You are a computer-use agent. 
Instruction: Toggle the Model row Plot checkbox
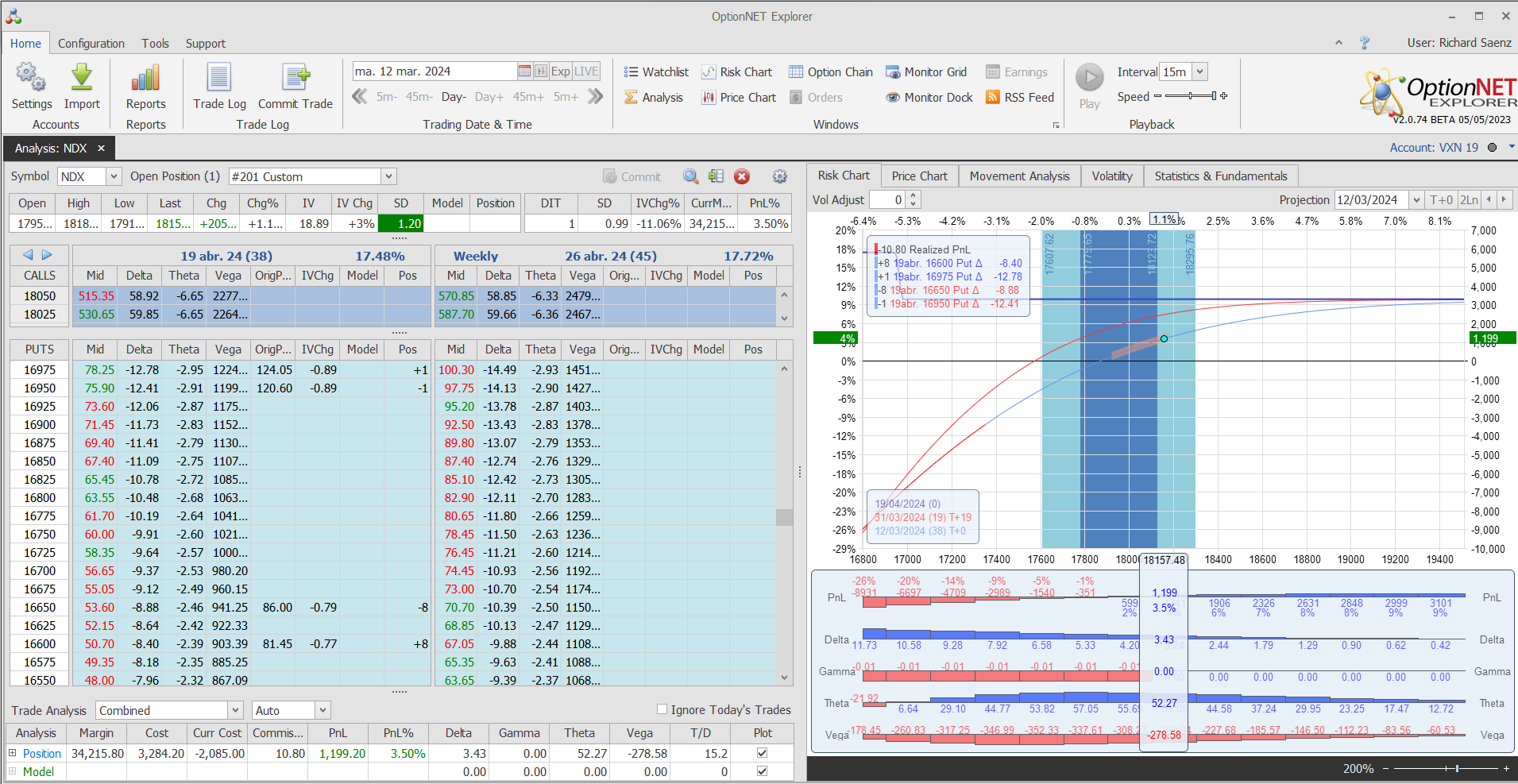(762, 771)
